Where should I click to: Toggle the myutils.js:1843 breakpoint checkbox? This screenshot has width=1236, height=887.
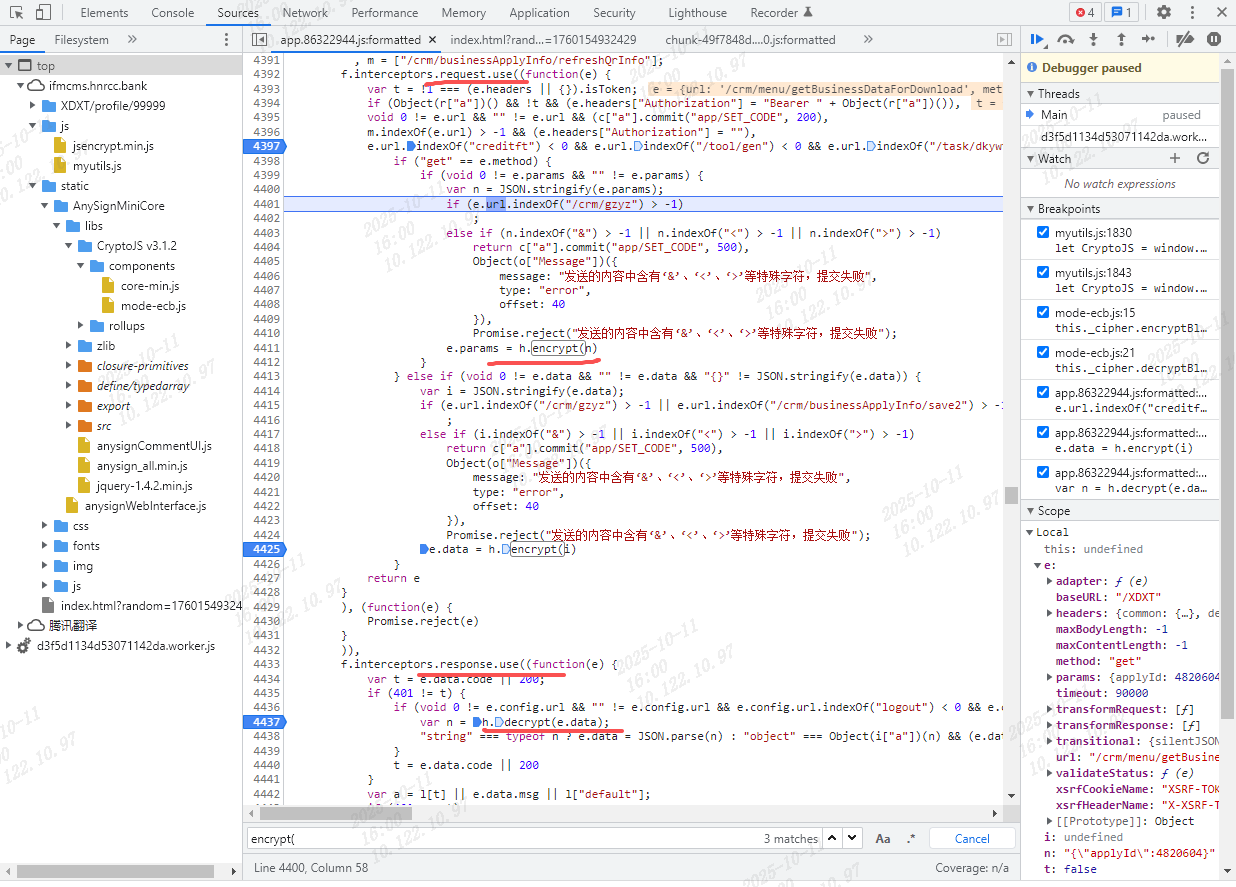(x=1044, y=272)
